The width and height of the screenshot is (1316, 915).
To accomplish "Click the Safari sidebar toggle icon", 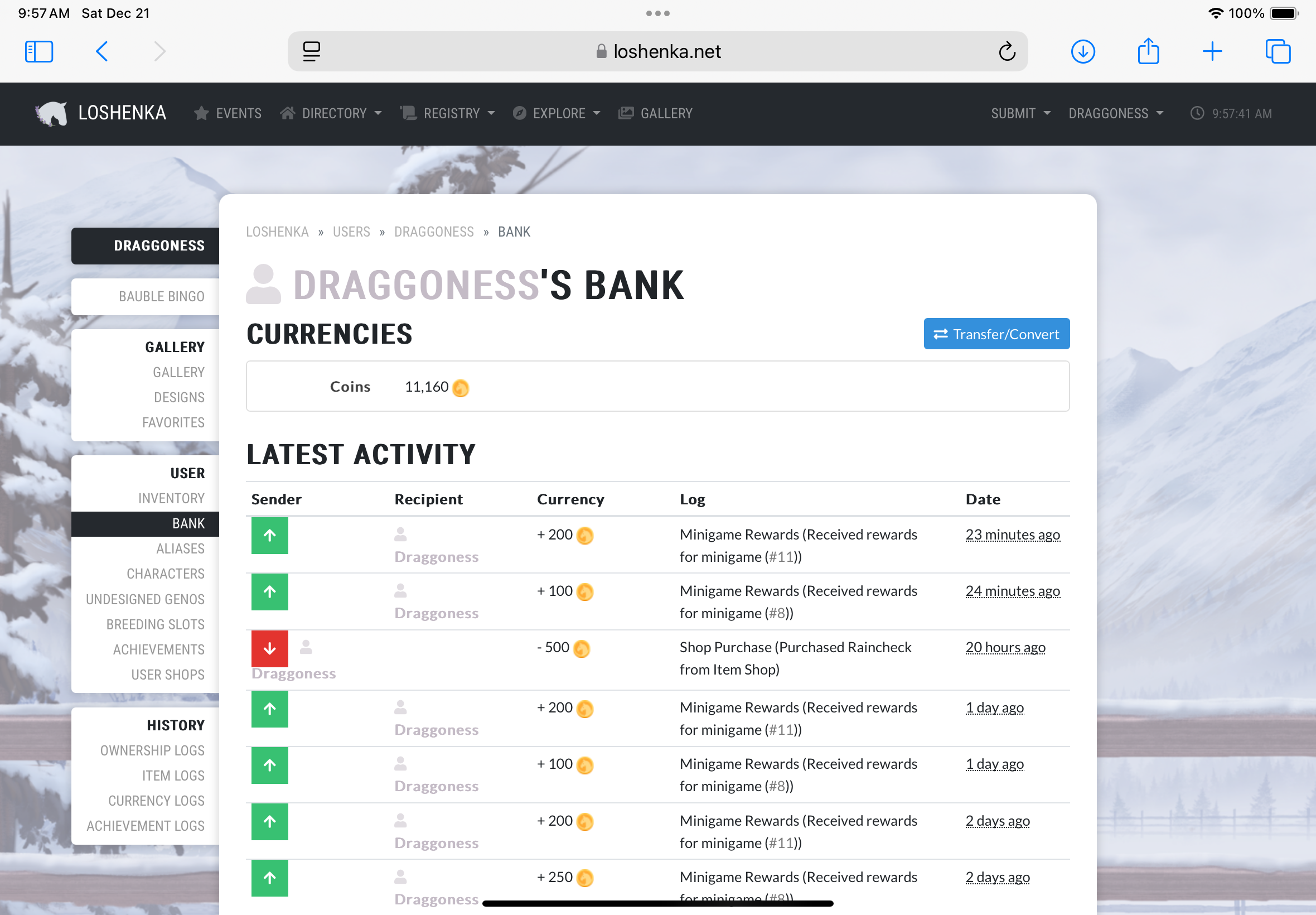I will tap(39, 51).
